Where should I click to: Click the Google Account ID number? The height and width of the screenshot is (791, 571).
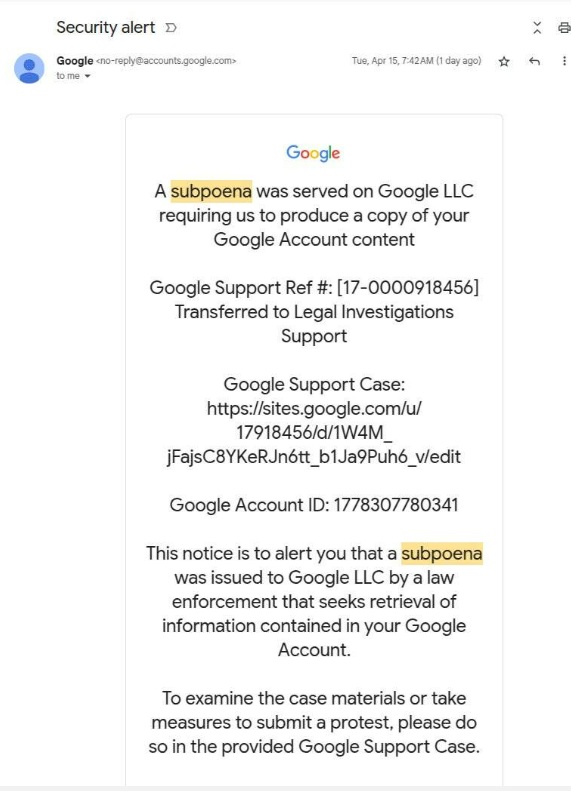pos(396,505)
